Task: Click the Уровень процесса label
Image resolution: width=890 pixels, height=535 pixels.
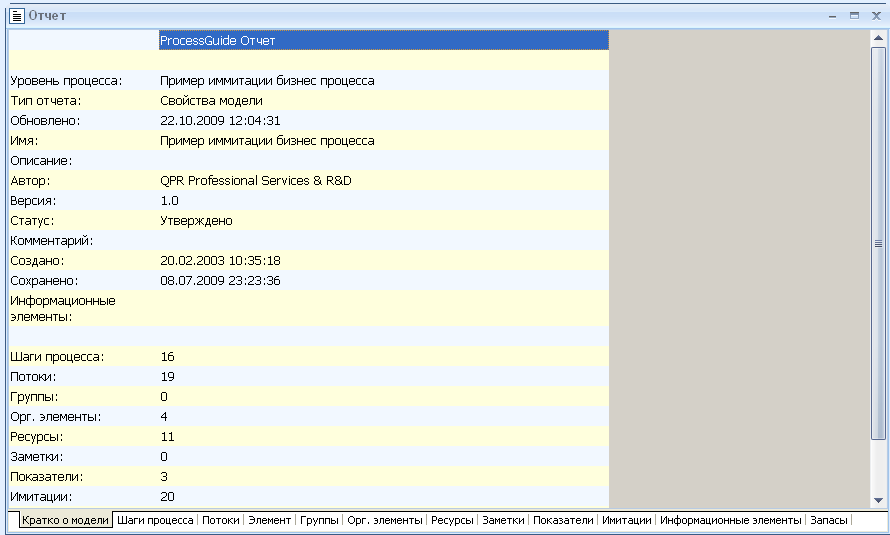Action: tap(66, 81)
